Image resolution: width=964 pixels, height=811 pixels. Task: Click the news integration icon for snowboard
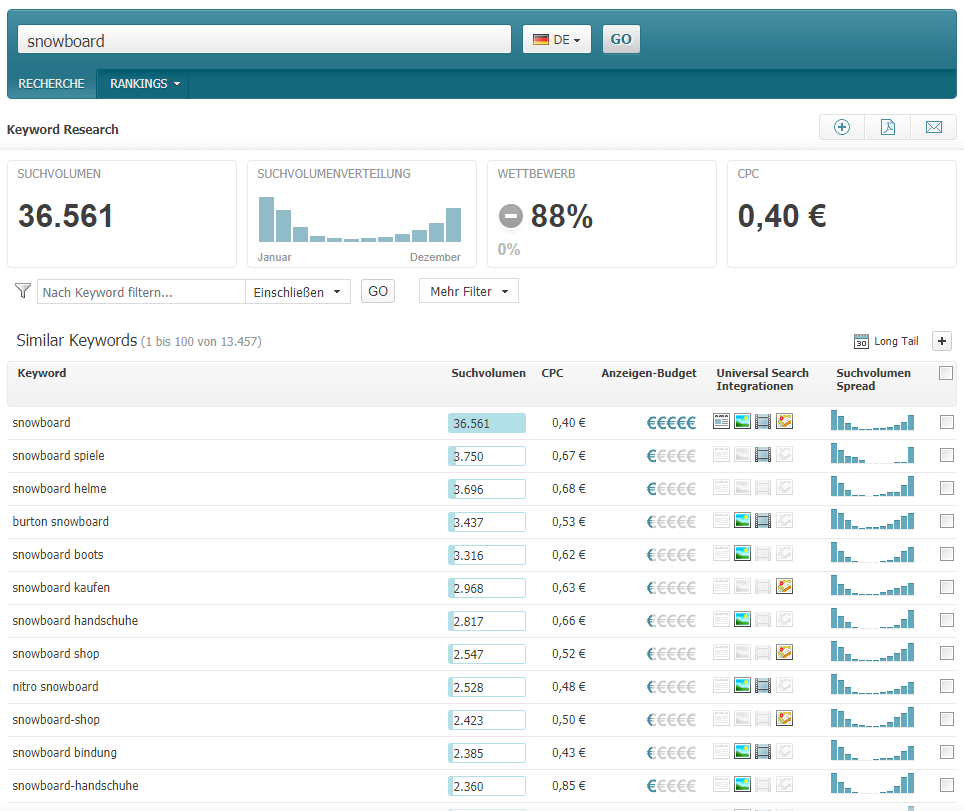[721, 421]
